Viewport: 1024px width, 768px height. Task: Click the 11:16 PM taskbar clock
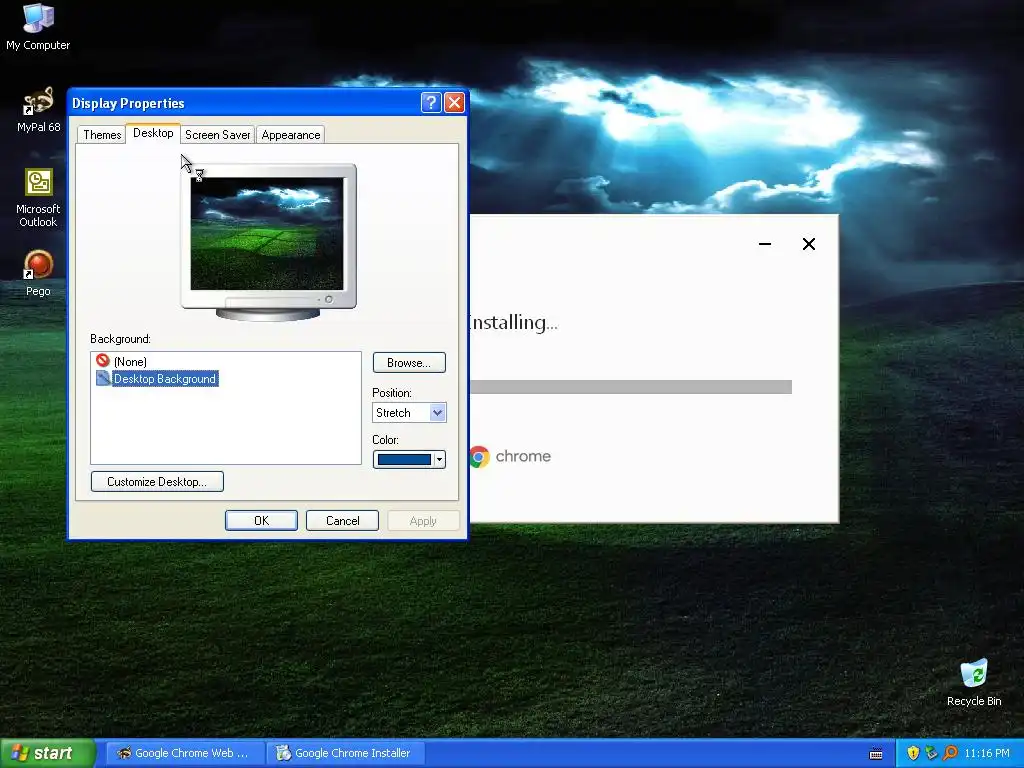pyautogui.click(x=987, y=753)
